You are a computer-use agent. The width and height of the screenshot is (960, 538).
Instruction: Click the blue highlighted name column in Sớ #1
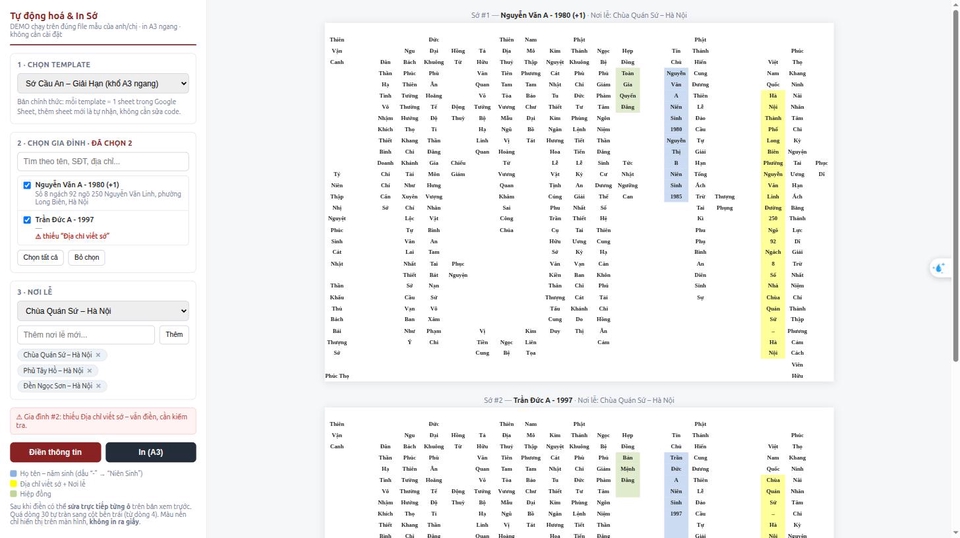pyautogui.click(x=676, y=135)
